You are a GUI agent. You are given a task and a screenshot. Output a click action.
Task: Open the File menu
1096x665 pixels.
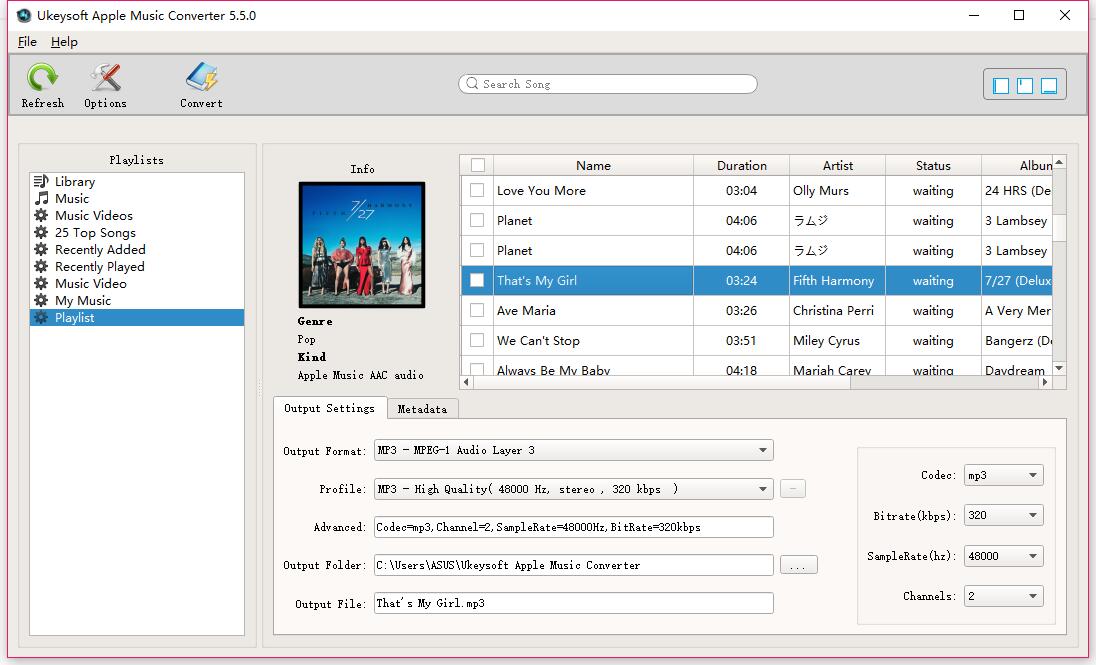(26, 42)
